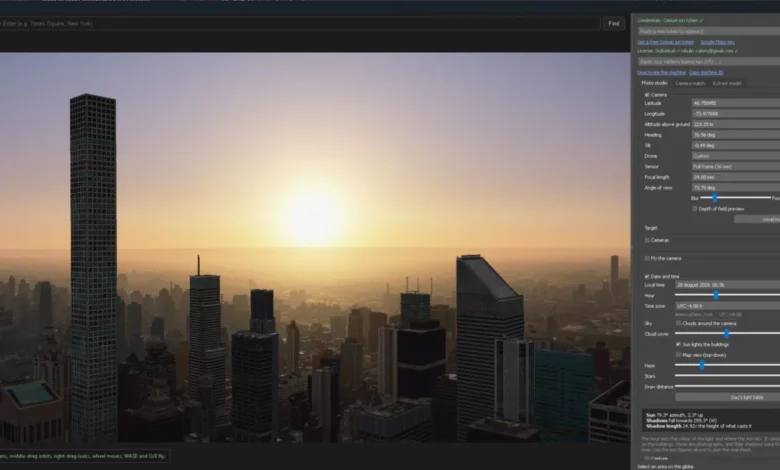Toggle the Camera section checkbox
780x470 pixels.
click(x=647, y=94)
